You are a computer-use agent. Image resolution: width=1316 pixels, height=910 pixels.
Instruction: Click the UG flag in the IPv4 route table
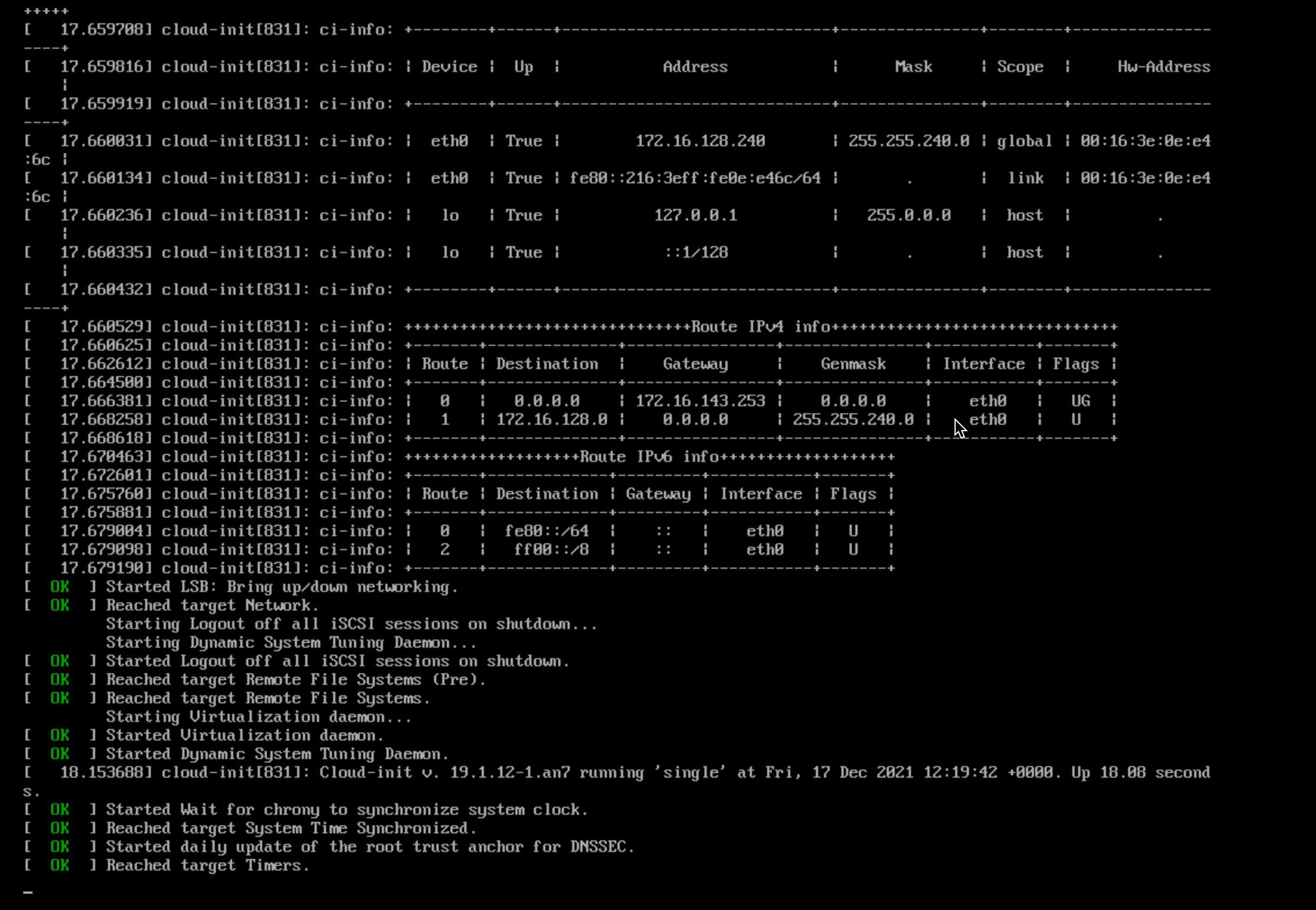(x=1080, y=401)
